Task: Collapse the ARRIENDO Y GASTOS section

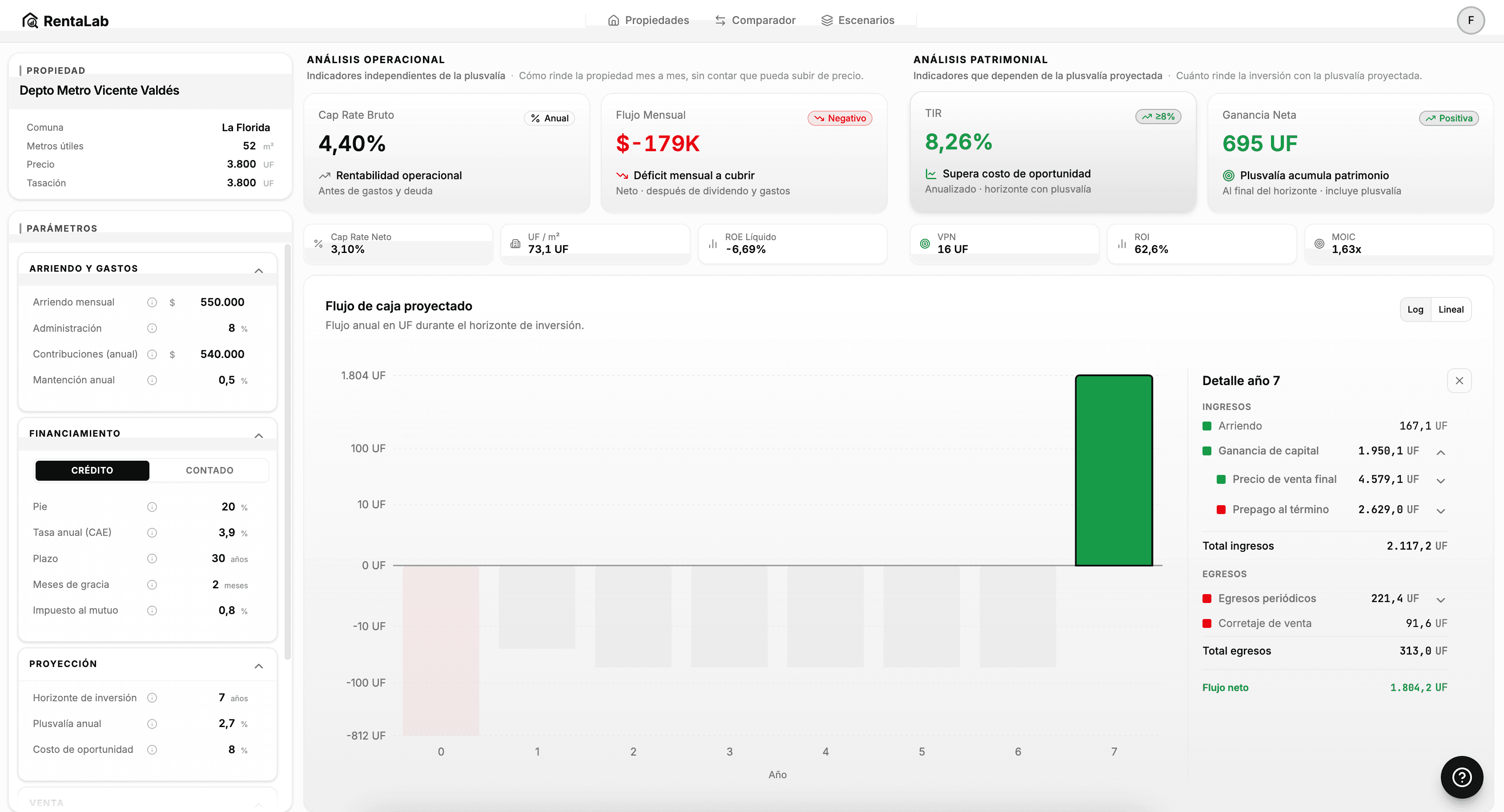Action: coord(259,271)
